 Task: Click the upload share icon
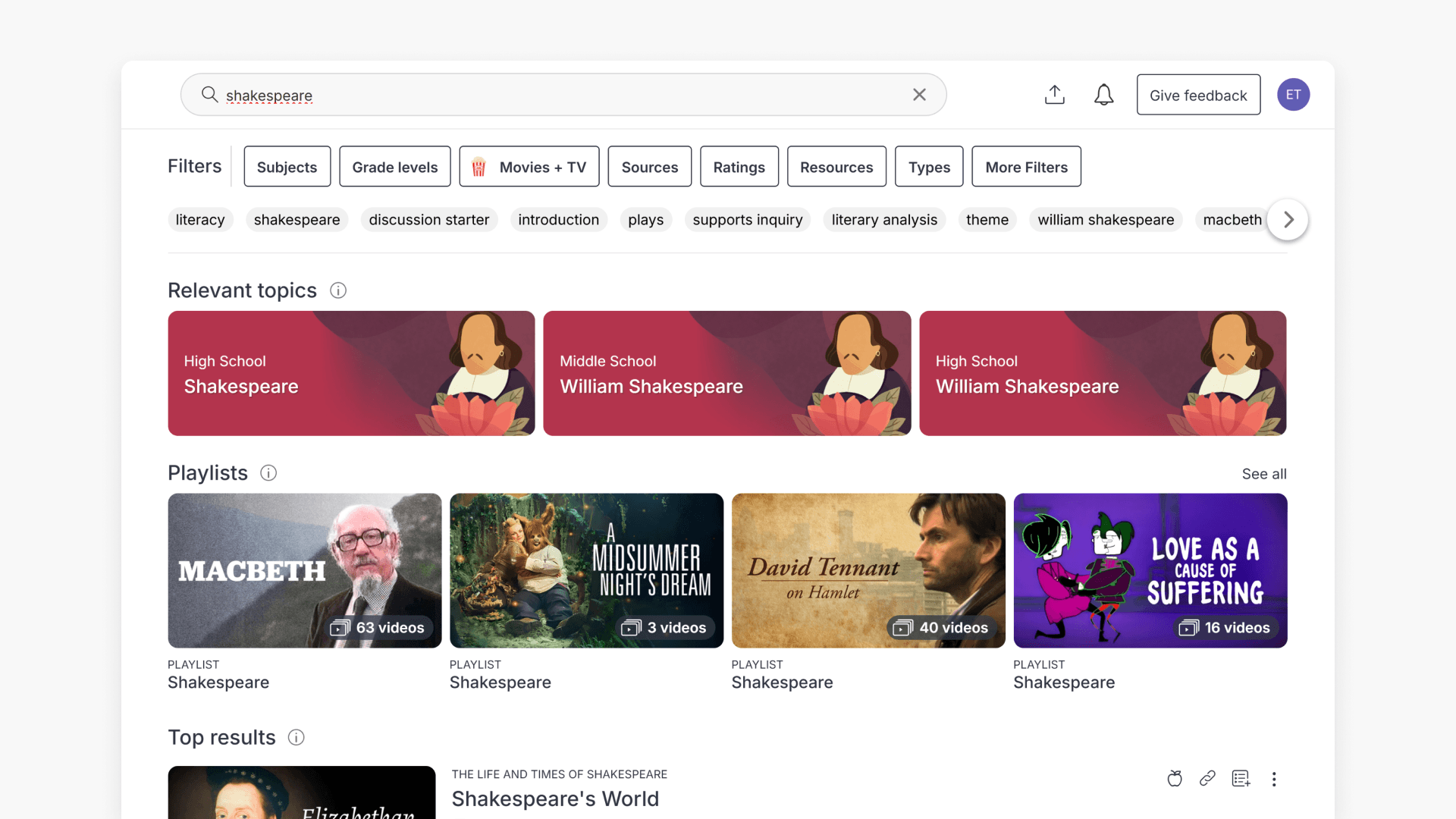[x=1054, y=95]
